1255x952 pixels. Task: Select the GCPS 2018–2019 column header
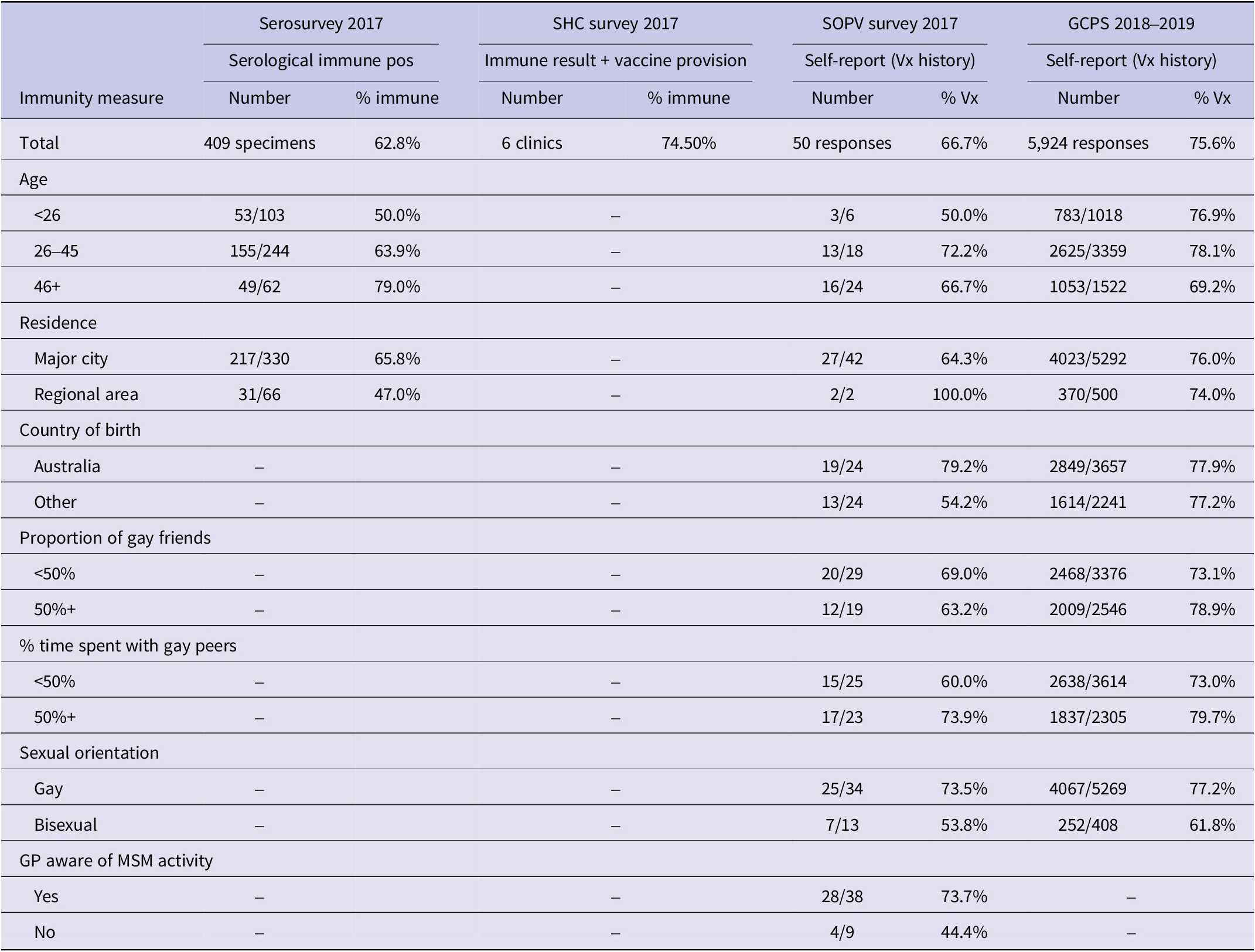[x=1131, y=23]
